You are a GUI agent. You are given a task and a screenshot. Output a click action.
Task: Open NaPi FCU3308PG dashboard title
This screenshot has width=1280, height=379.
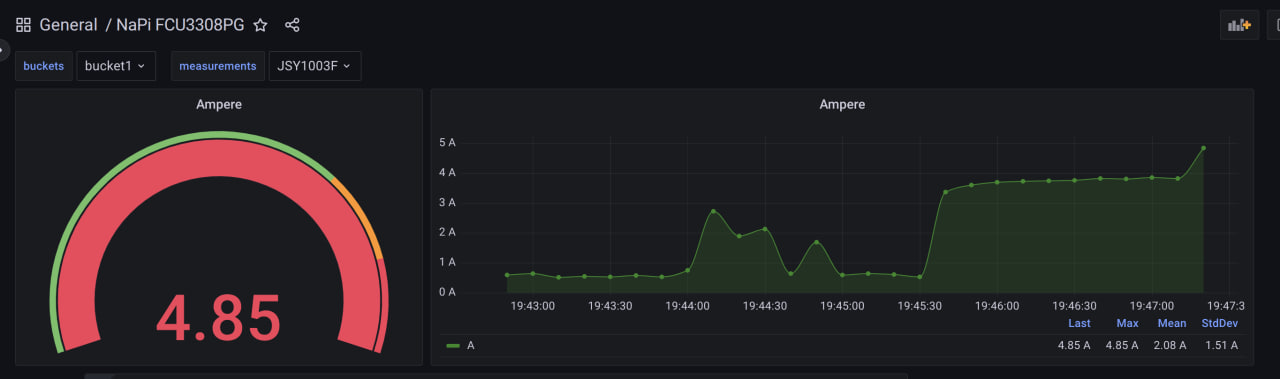point(180,25)
